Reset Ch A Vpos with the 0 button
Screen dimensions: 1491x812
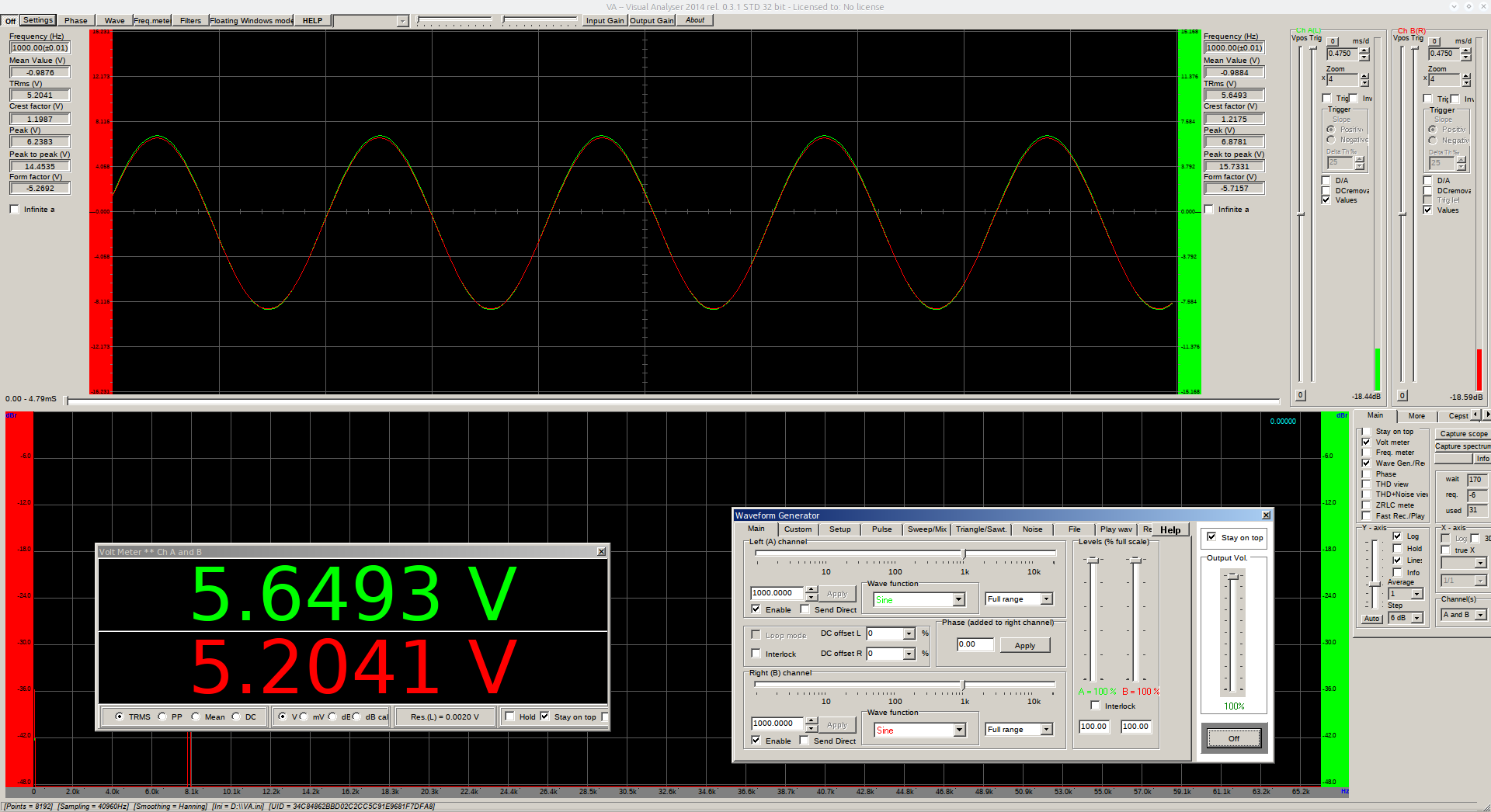(1300, 395)
